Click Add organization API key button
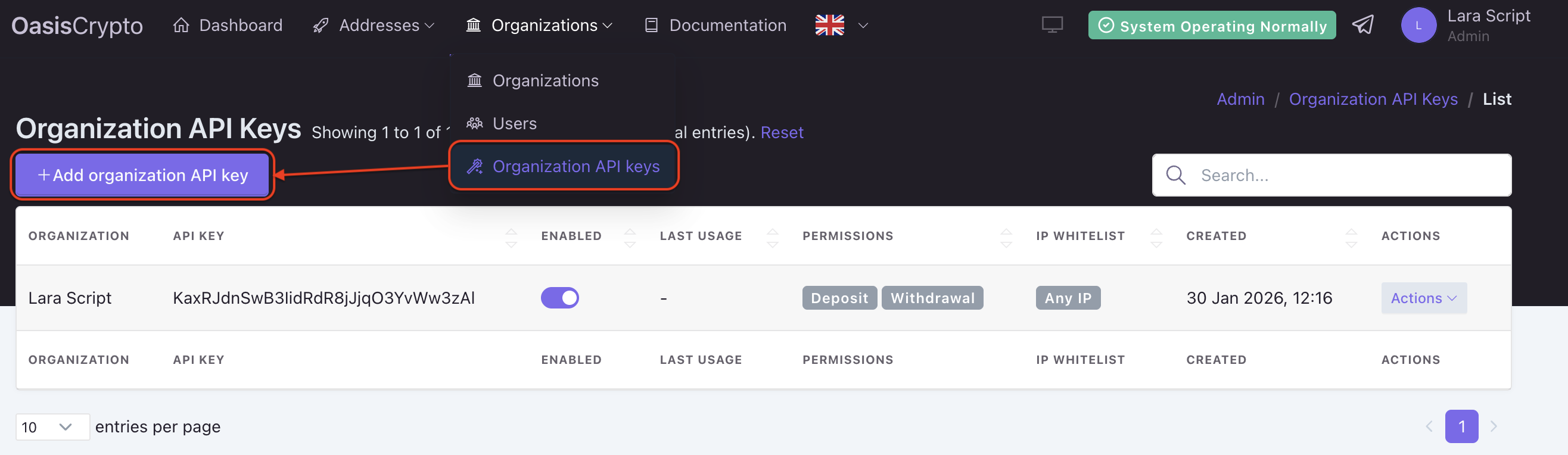 click(142, 175)
